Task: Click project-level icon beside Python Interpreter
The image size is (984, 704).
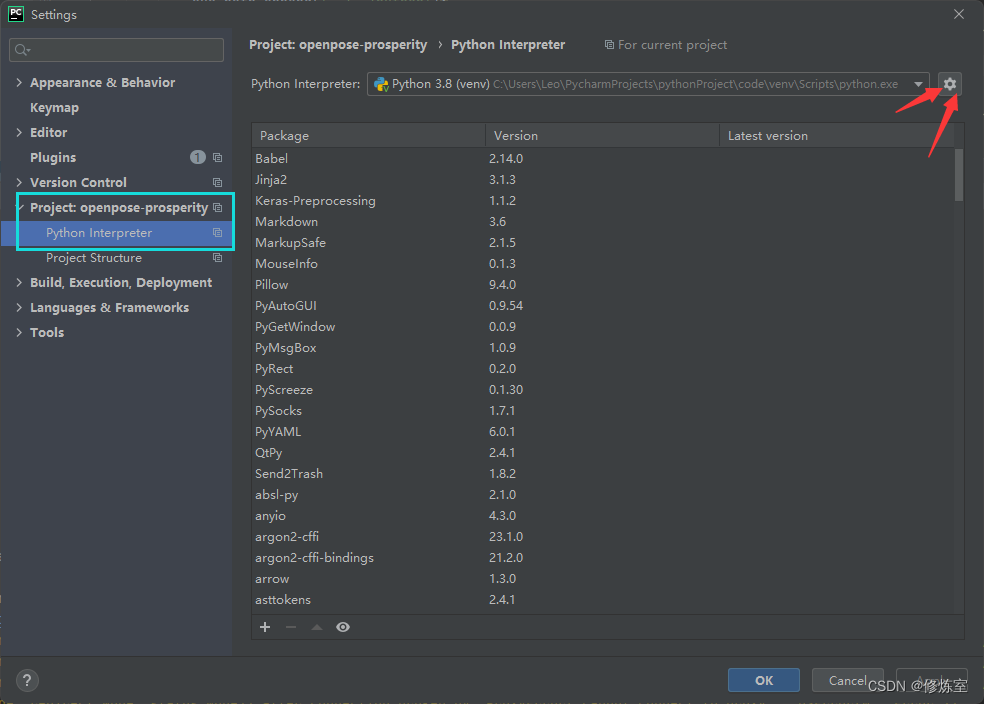Action: [217, 233]
